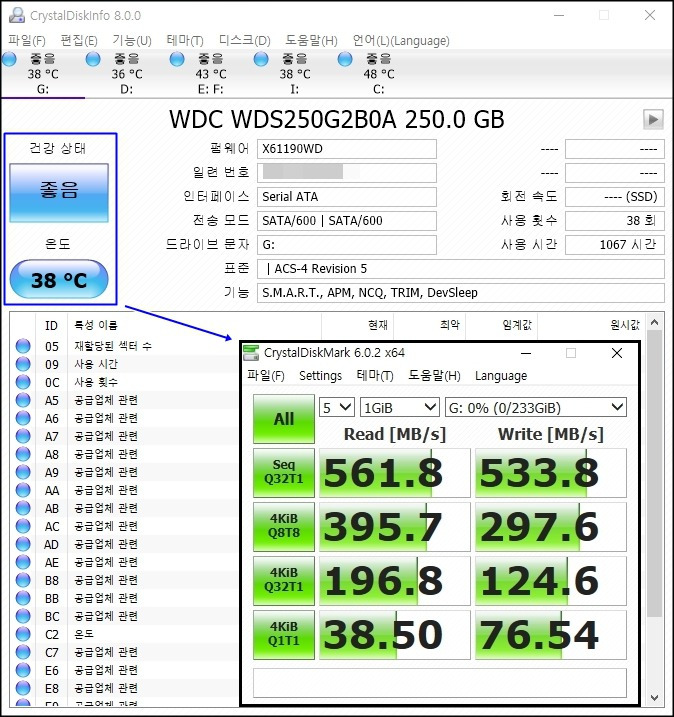Open Settings menu in CrystalDiskMark
The image size is (674, 717).
(x=321, y=376)
